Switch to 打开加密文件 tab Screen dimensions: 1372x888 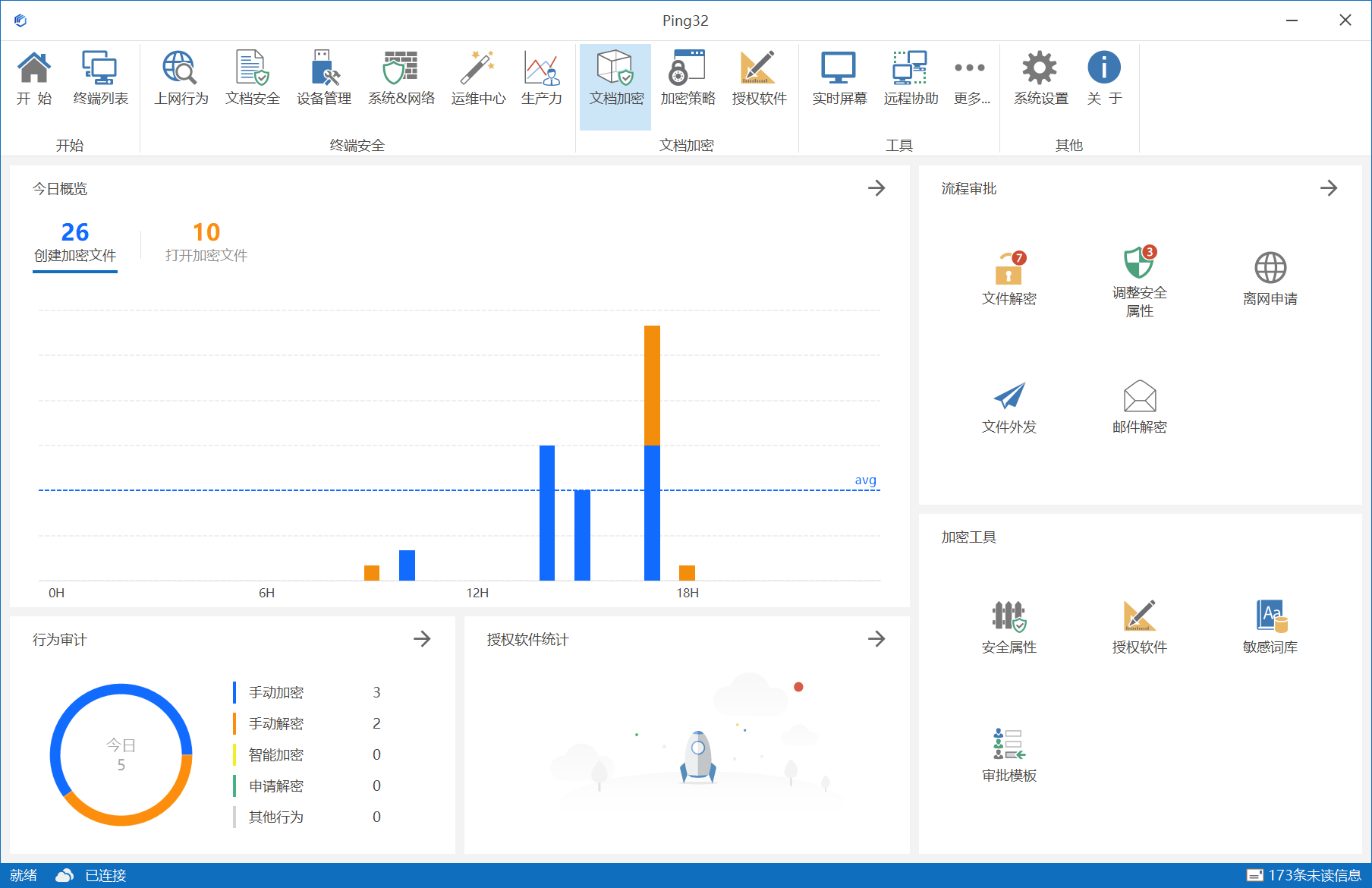(x=206, y=242)
